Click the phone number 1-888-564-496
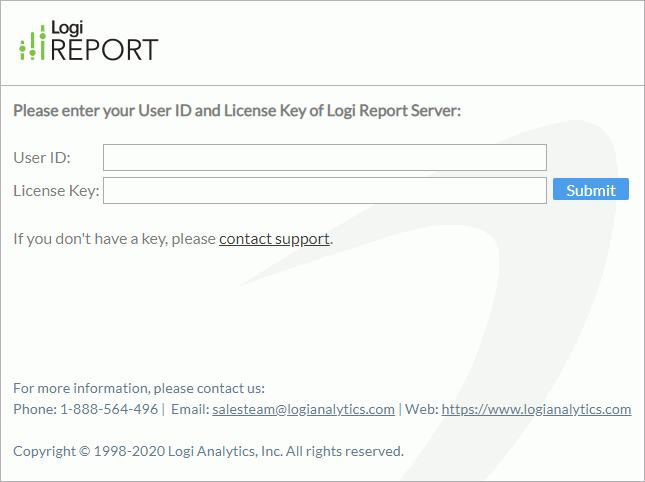The width and height of the screenshot is (645, 482). [x=109, y=409]
